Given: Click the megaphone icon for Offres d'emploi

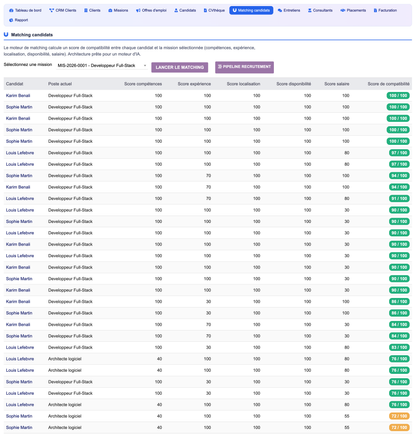Looking at the screenshot, I should pyautogui.click(x=138, y=10).
